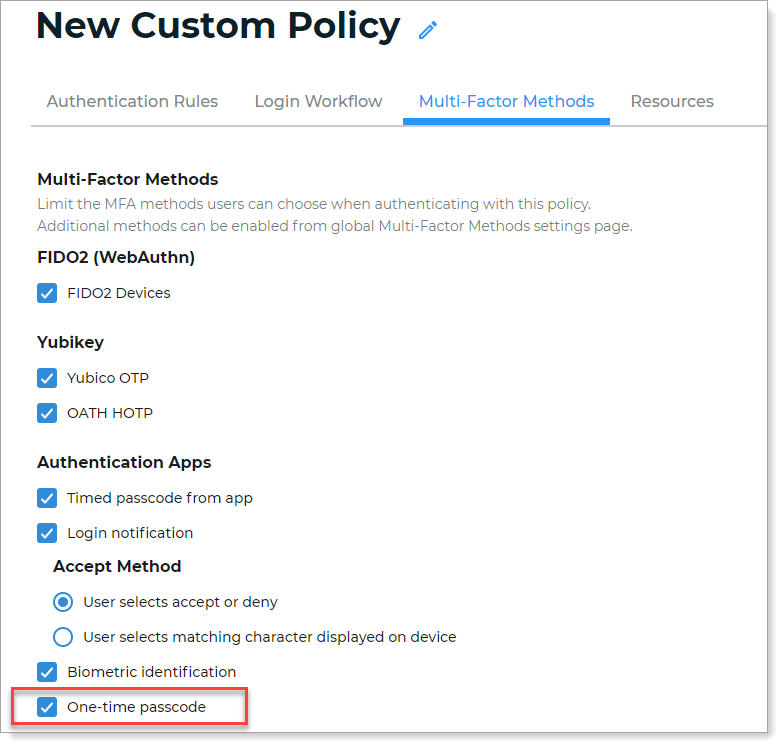Select User selects accept or deny radio

(x=63, y=602)
